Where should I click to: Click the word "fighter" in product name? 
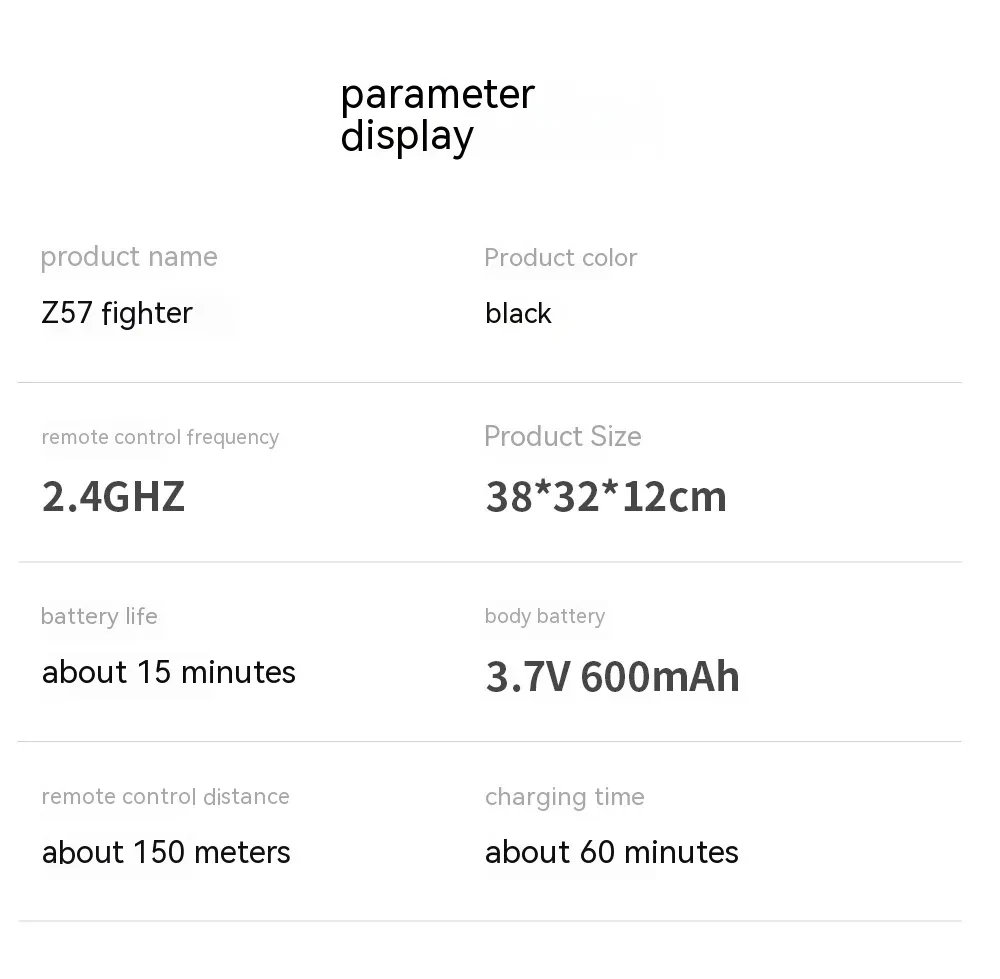pos(147,313)
